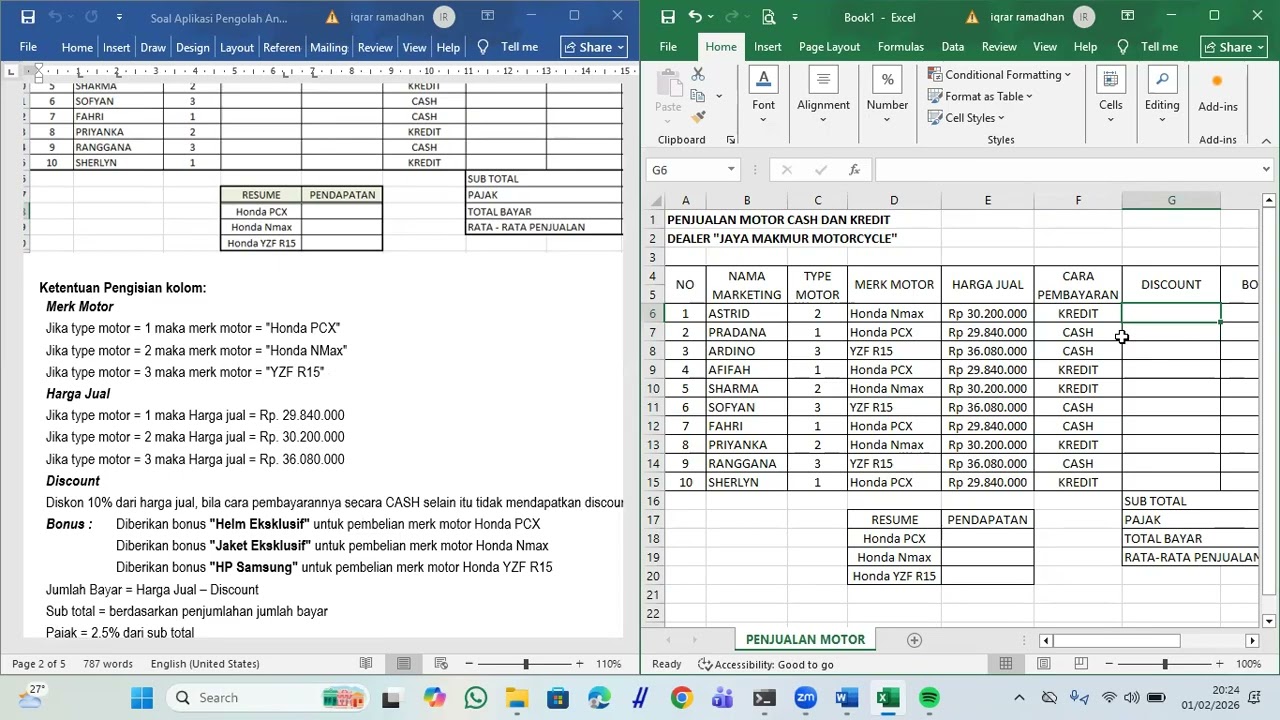Open WhatsApp from the taskbar
The width and height of the screenshot is (1280, 720).
point(475,698)
